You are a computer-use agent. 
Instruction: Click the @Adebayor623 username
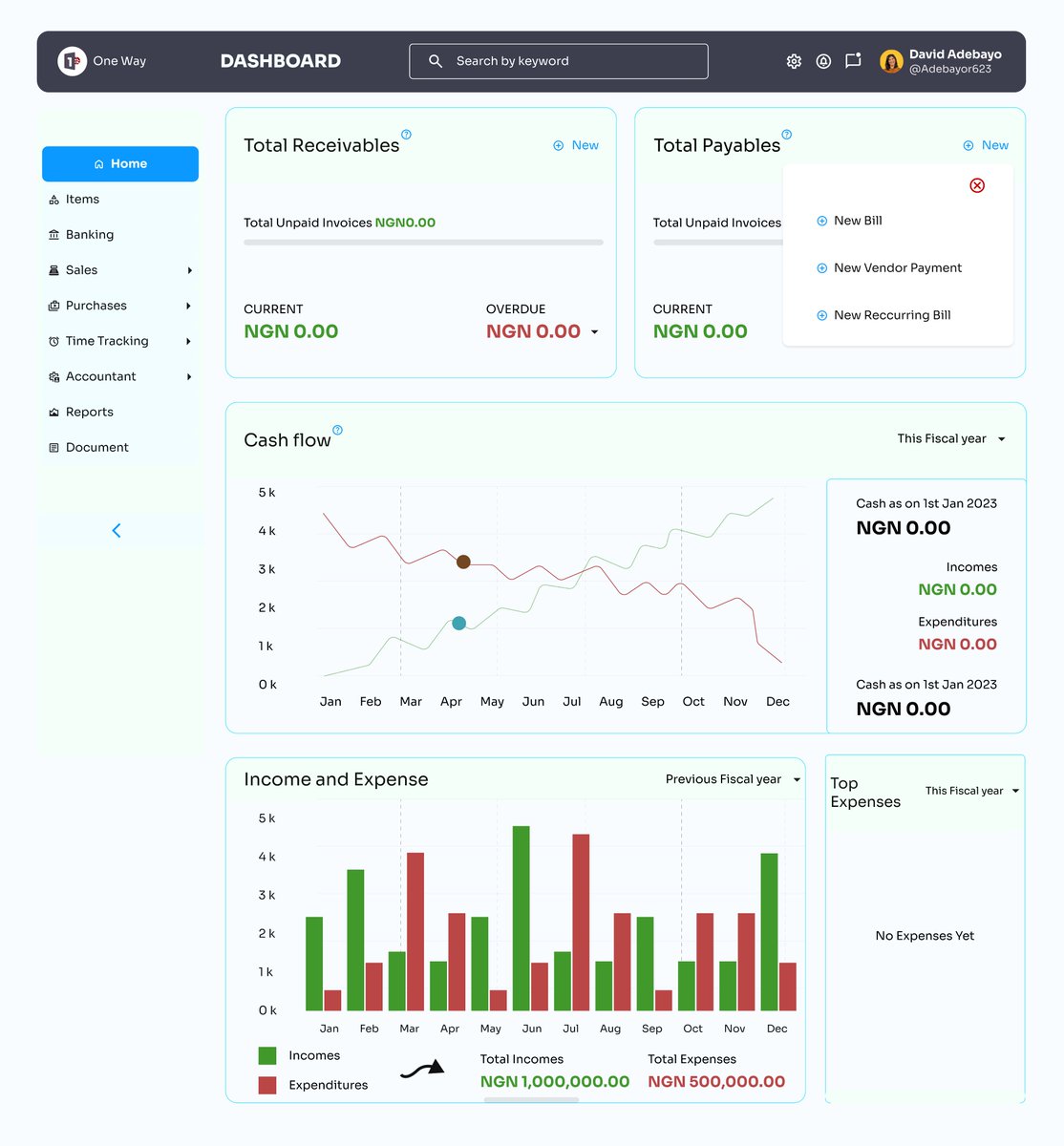[950, 69]
